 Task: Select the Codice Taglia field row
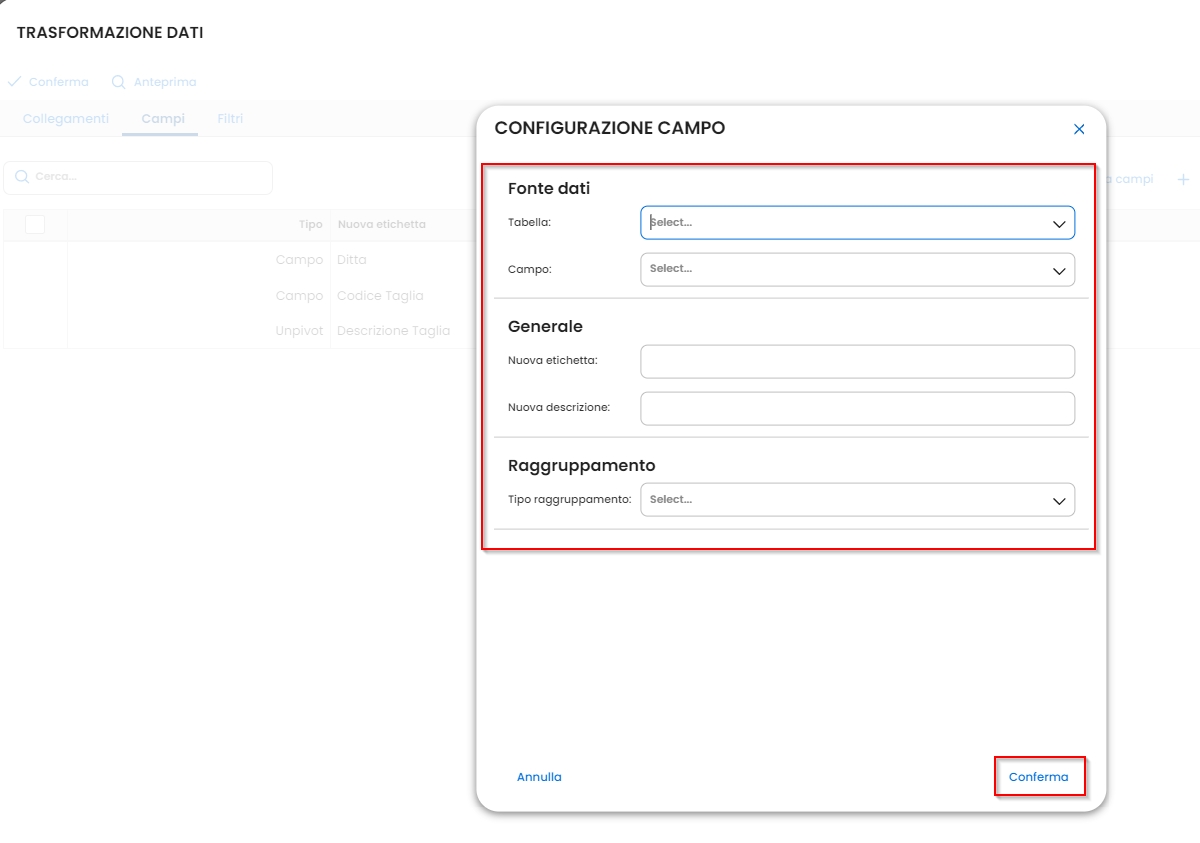[x=380, y=296]
